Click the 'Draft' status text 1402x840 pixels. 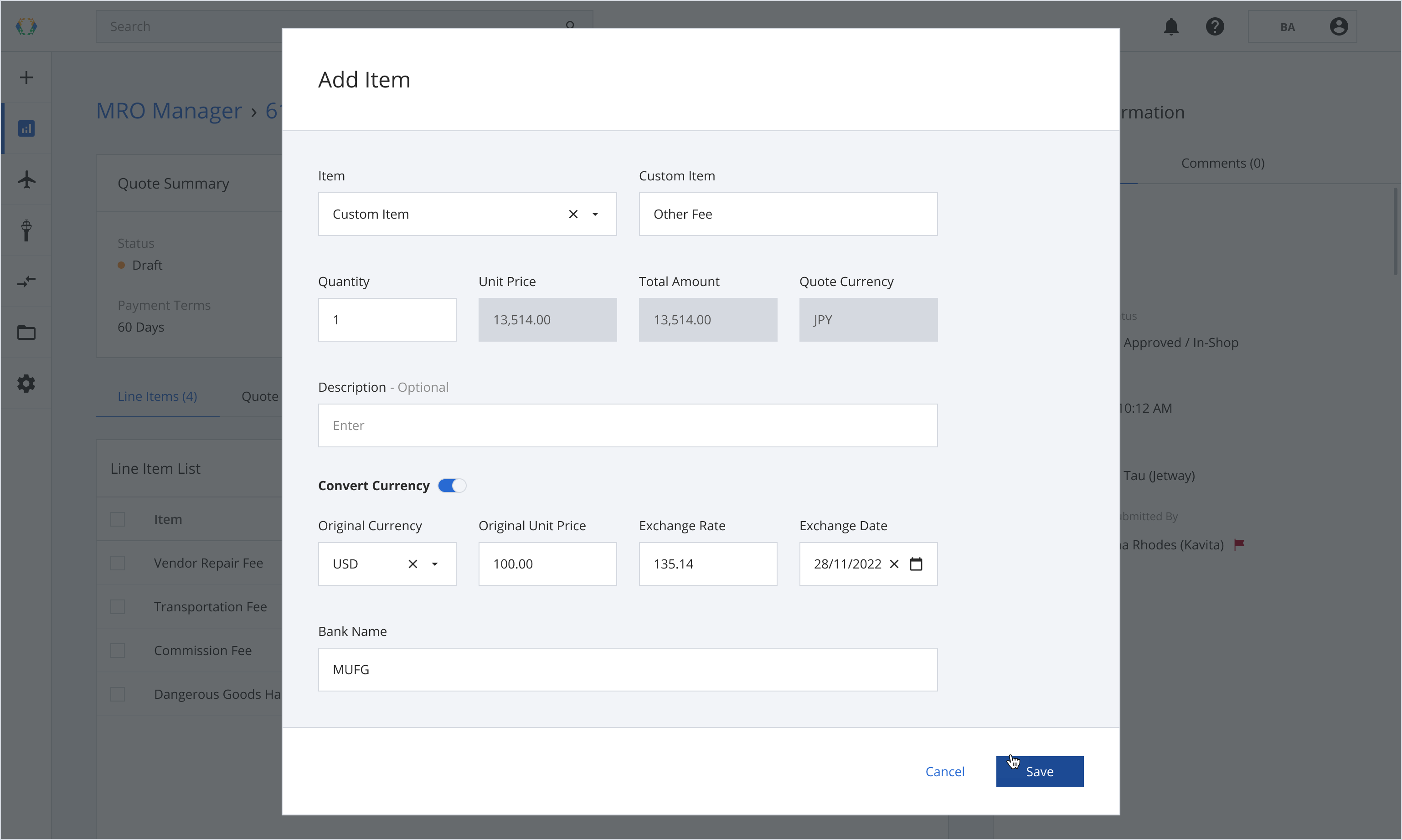[147, 265]
